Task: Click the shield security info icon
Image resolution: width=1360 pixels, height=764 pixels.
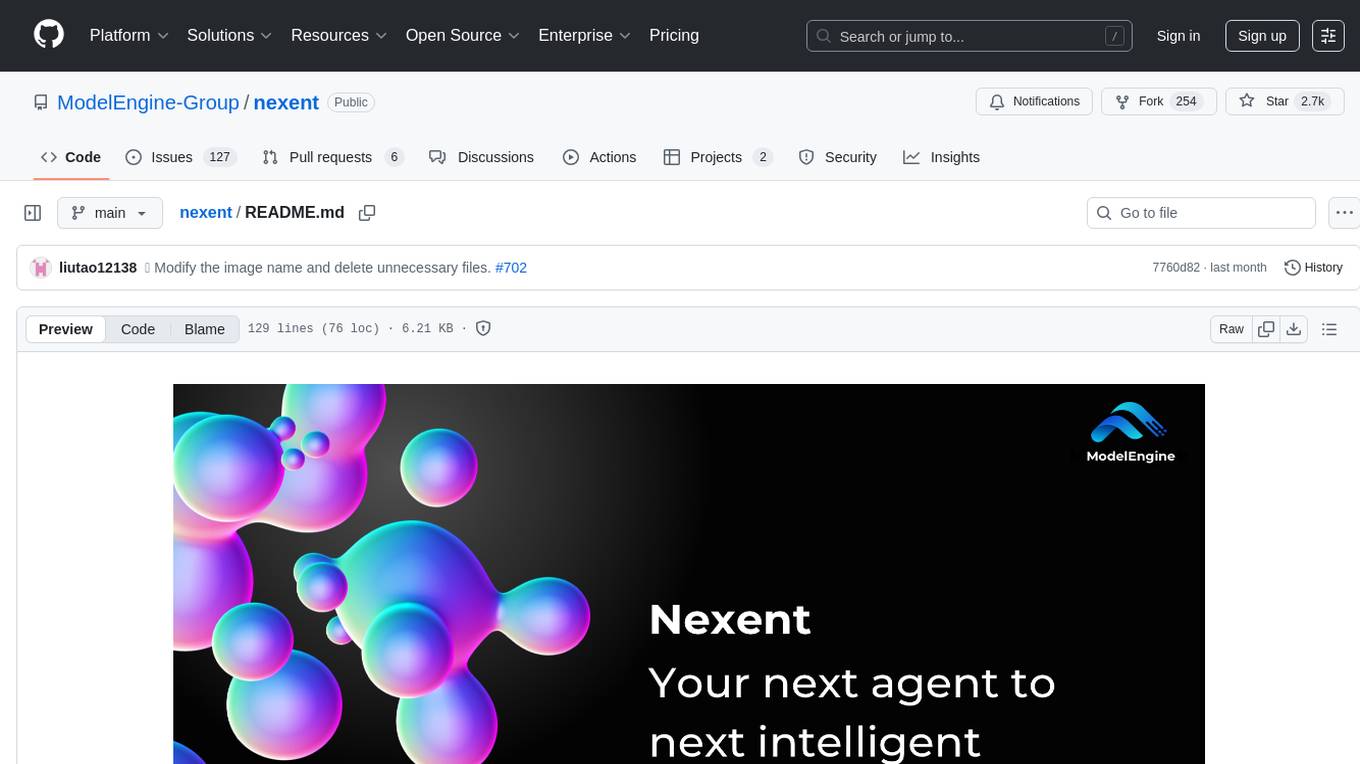Action: tap(483, 328)
